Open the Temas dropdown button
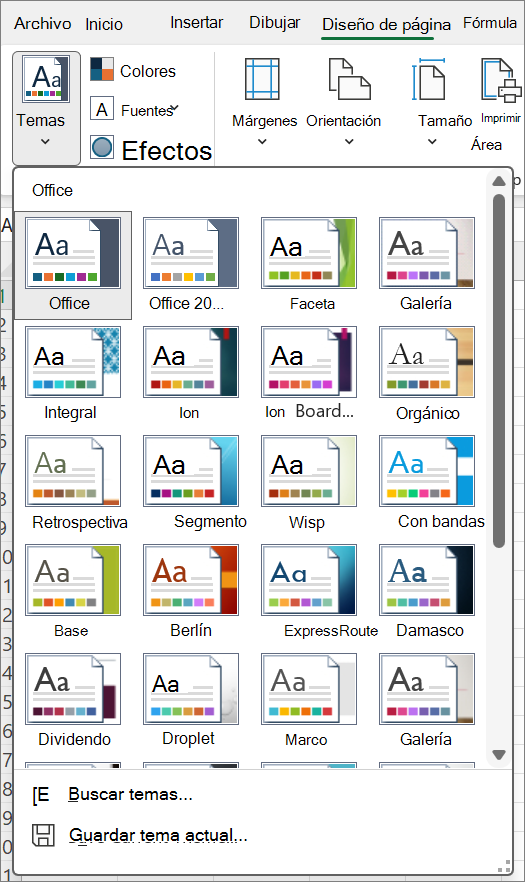 coord(46,109)
